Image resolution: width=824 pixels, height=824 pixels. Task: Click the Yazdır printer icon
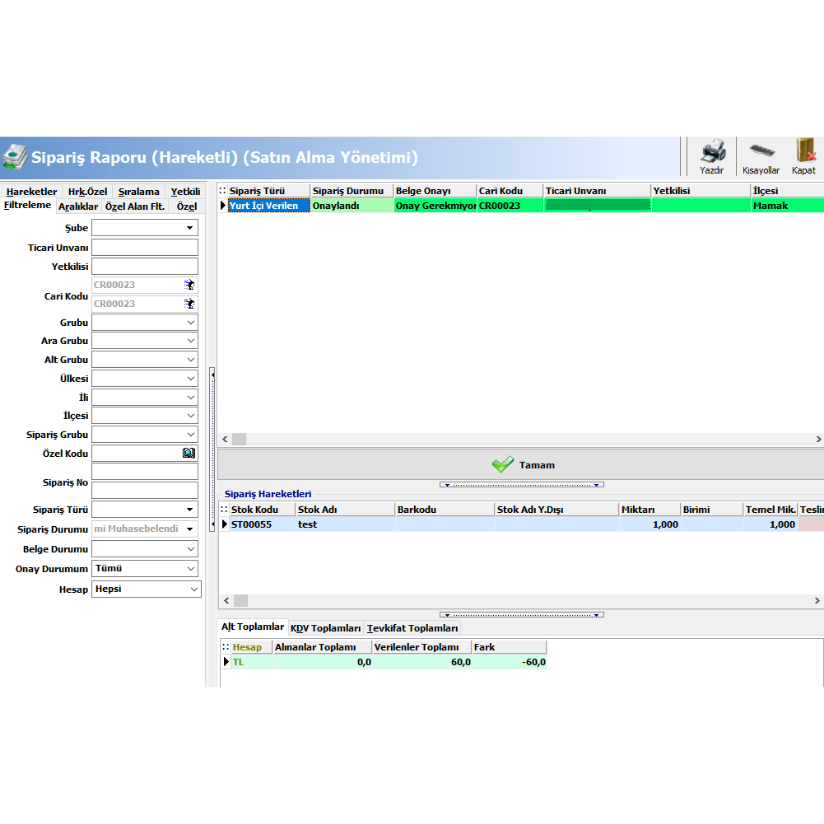click(x=713, y=149)
